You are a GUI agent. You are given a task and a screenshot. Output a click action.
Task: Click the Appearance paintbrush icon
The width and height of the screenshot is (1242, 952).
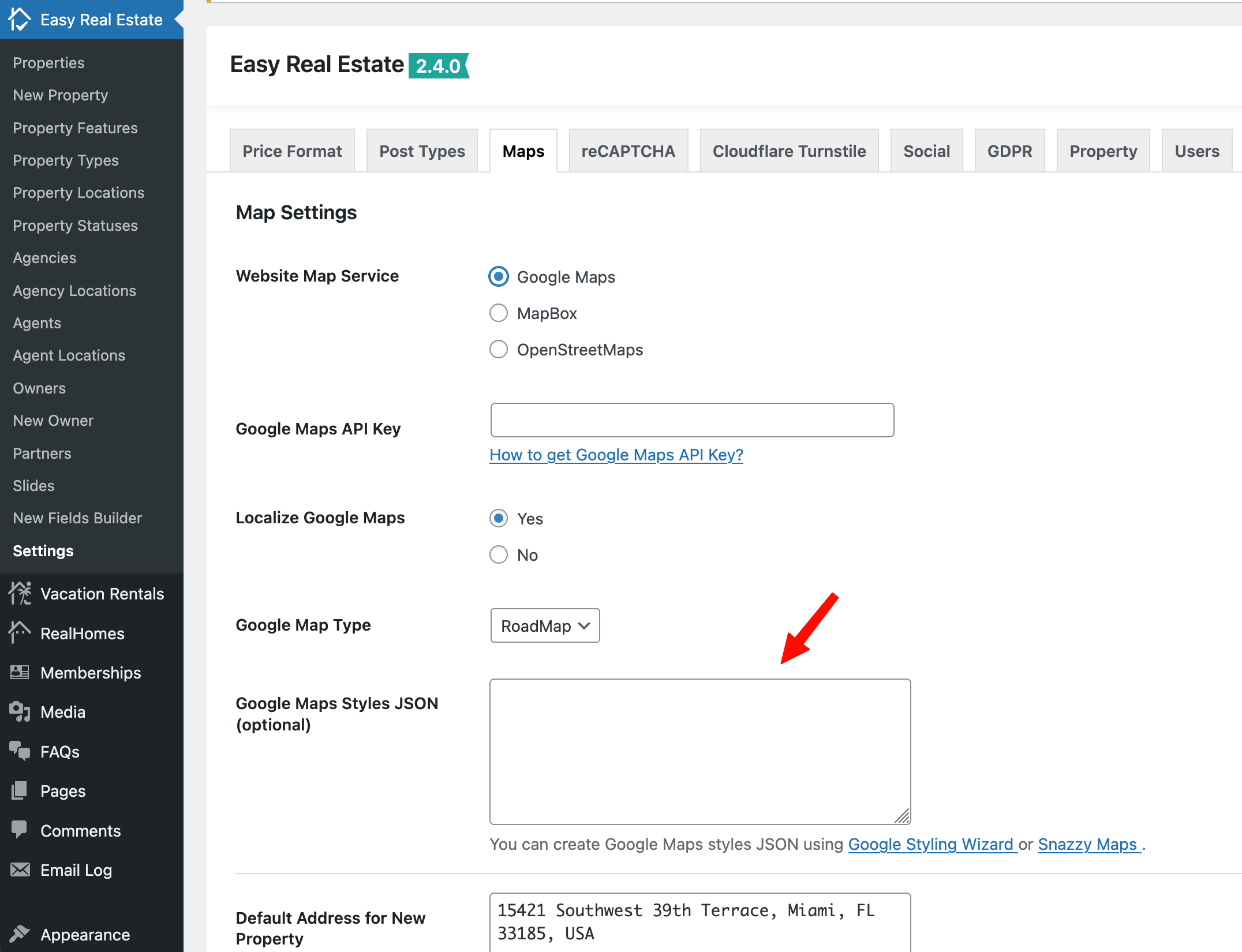click(20, 934)
